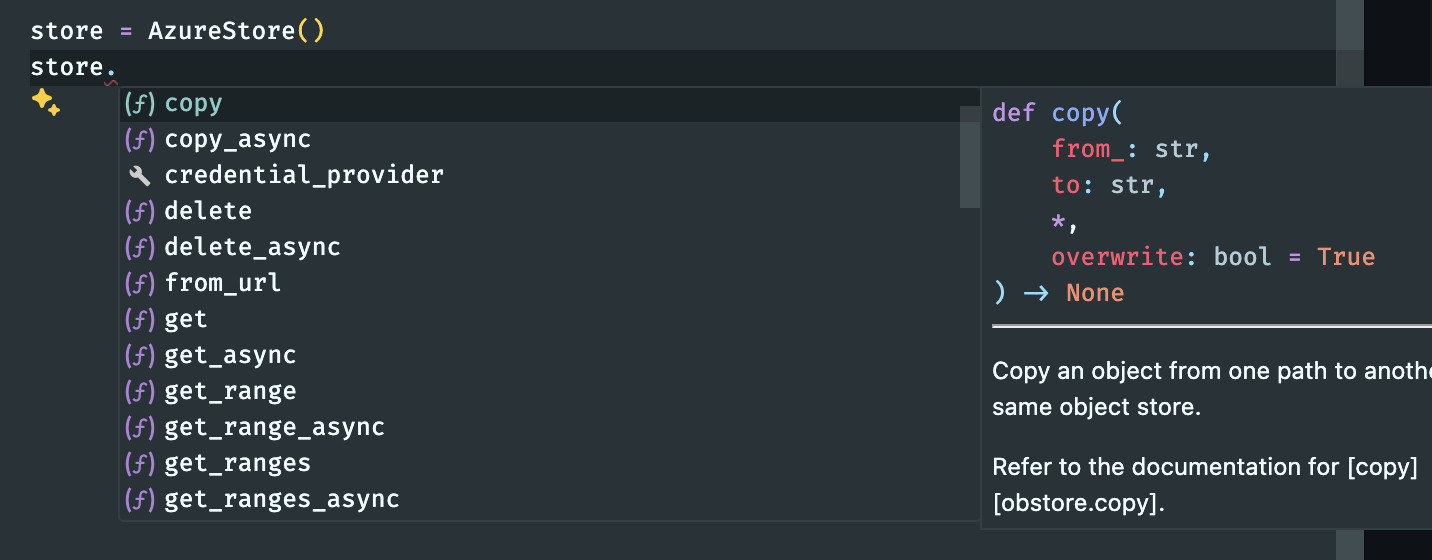Click the sparkle AI assistant icon
Viewport: 1432px width, 560px height.
[46, 102]
